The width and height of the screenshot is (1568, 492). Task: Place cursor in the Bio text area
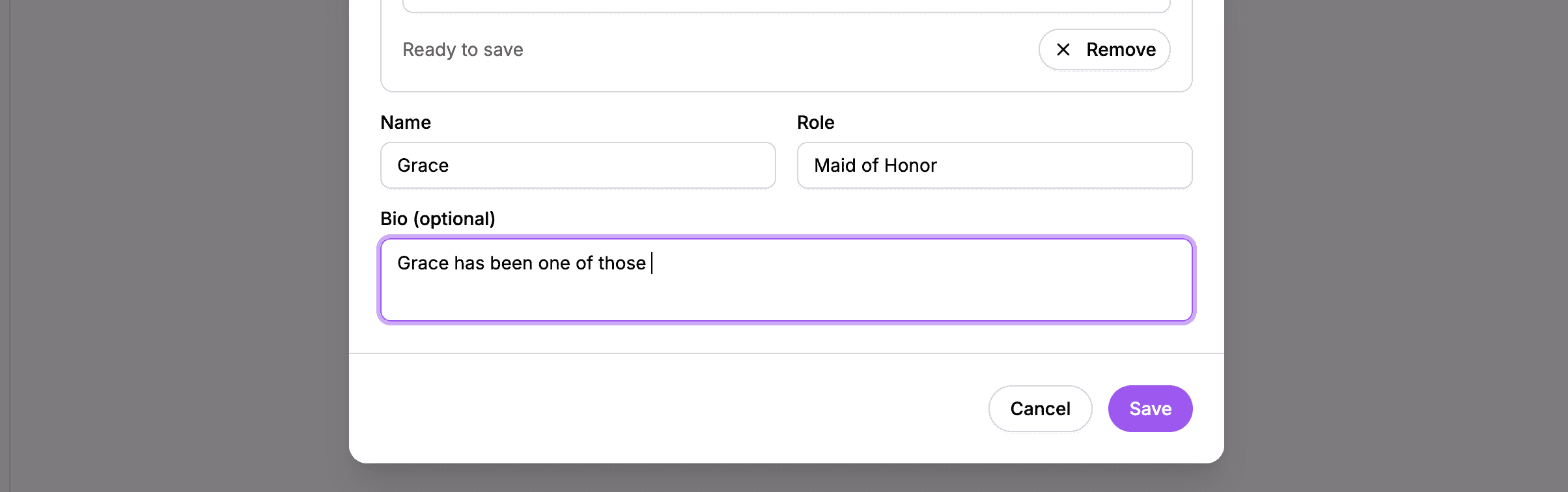click(x=781, y=280)
